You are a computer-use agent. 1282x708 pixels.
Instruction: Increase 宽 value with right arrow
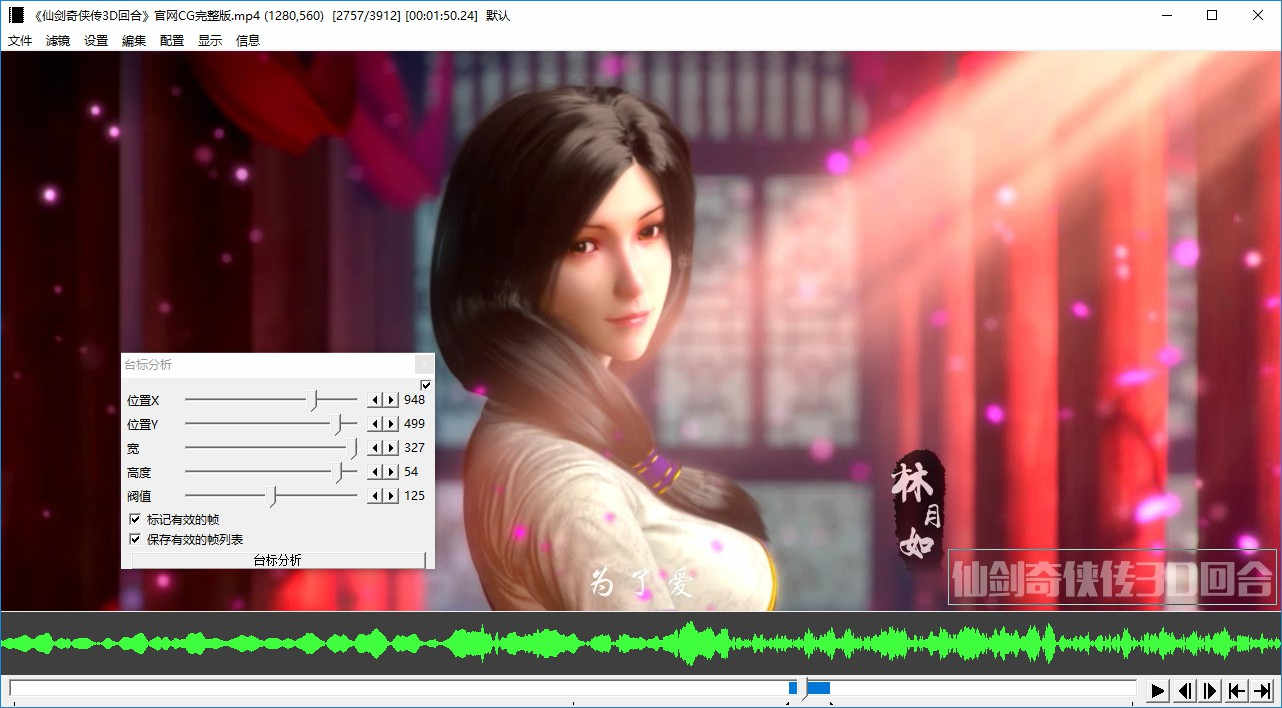[391, 448]
